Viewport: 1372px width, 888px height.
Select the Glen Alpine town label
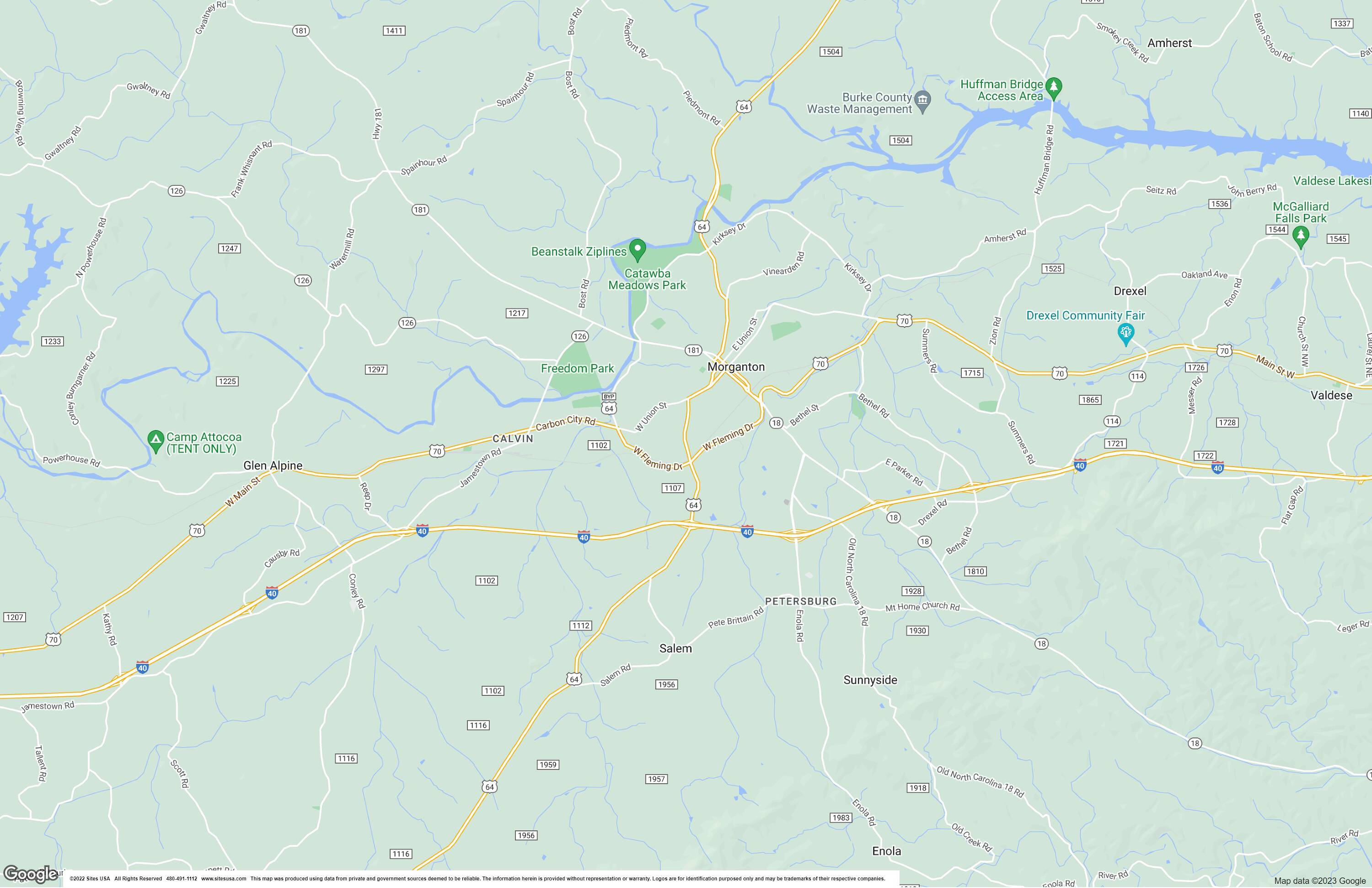273,465
